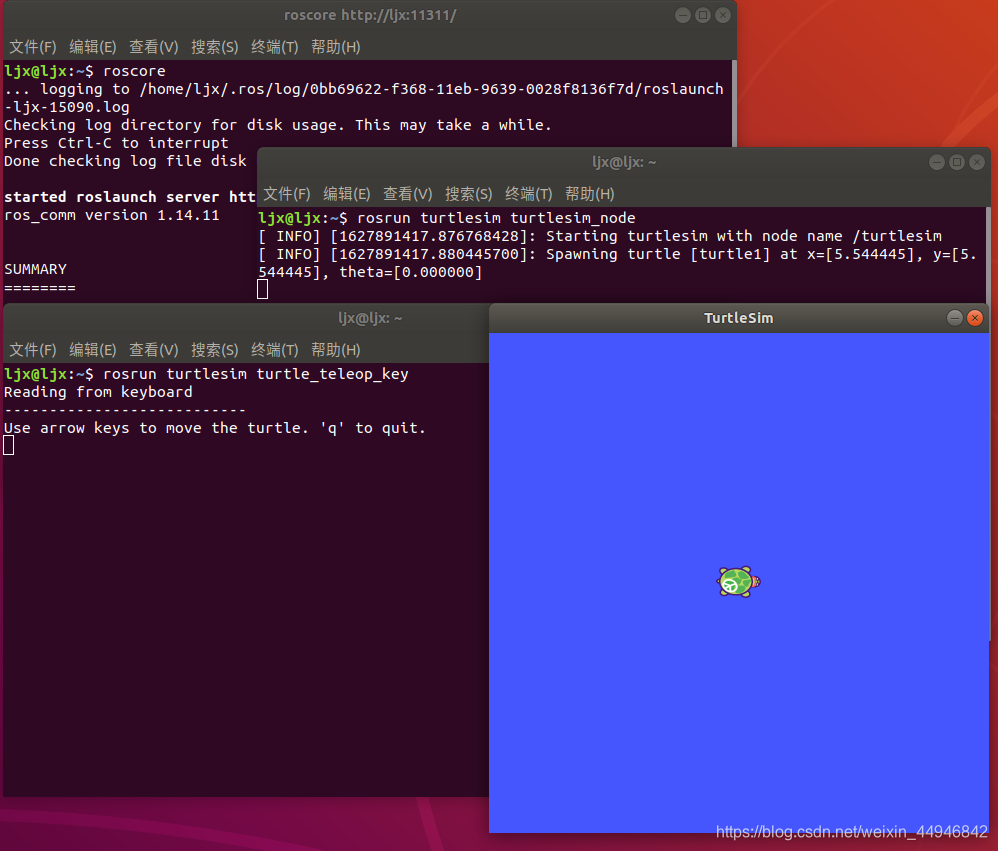Click 'rosrun turtlesim turtlesim_node' command text

click(x=496, y=218)
